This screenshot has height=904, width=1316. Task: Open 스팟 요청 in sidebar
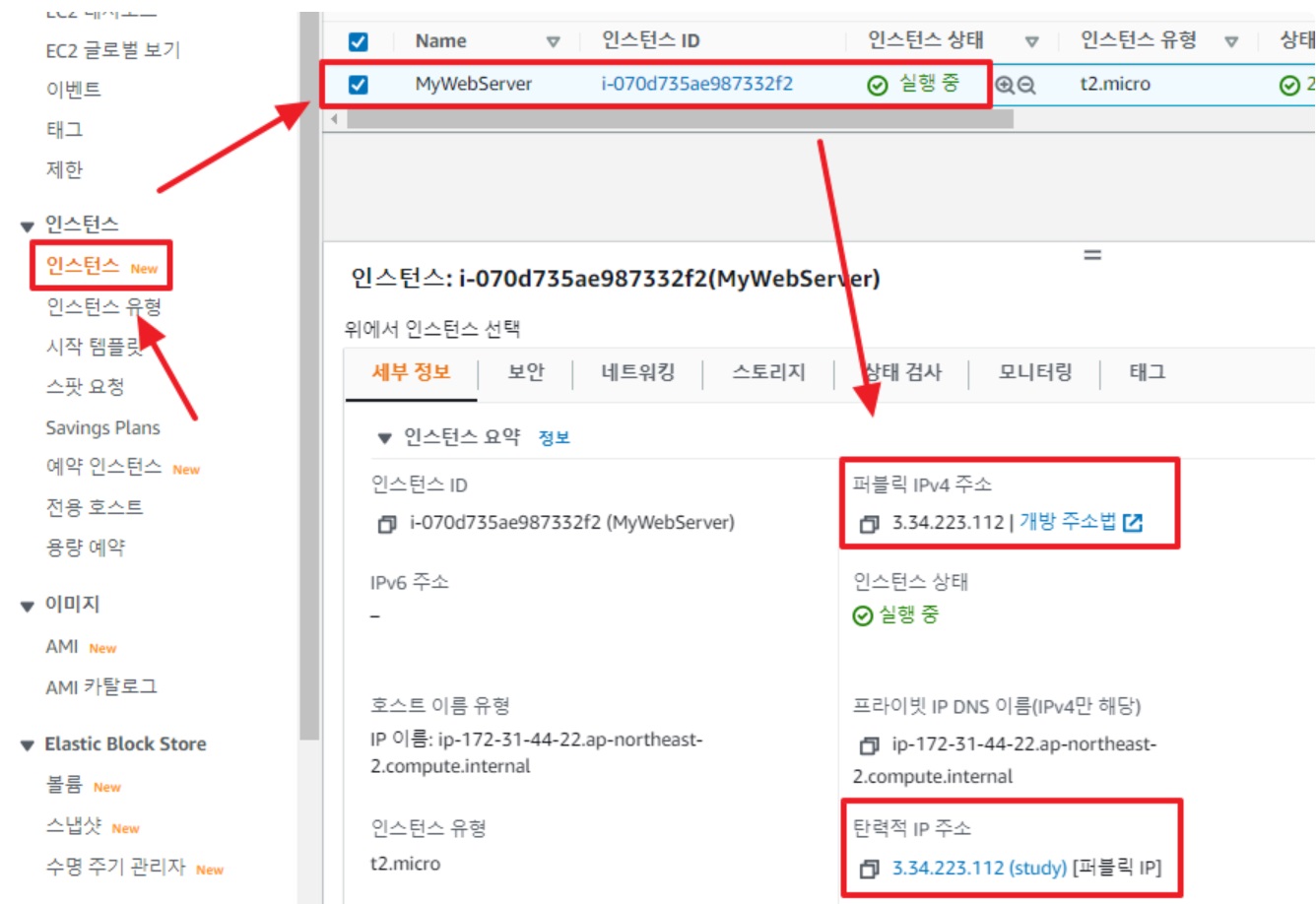[85, 387]
